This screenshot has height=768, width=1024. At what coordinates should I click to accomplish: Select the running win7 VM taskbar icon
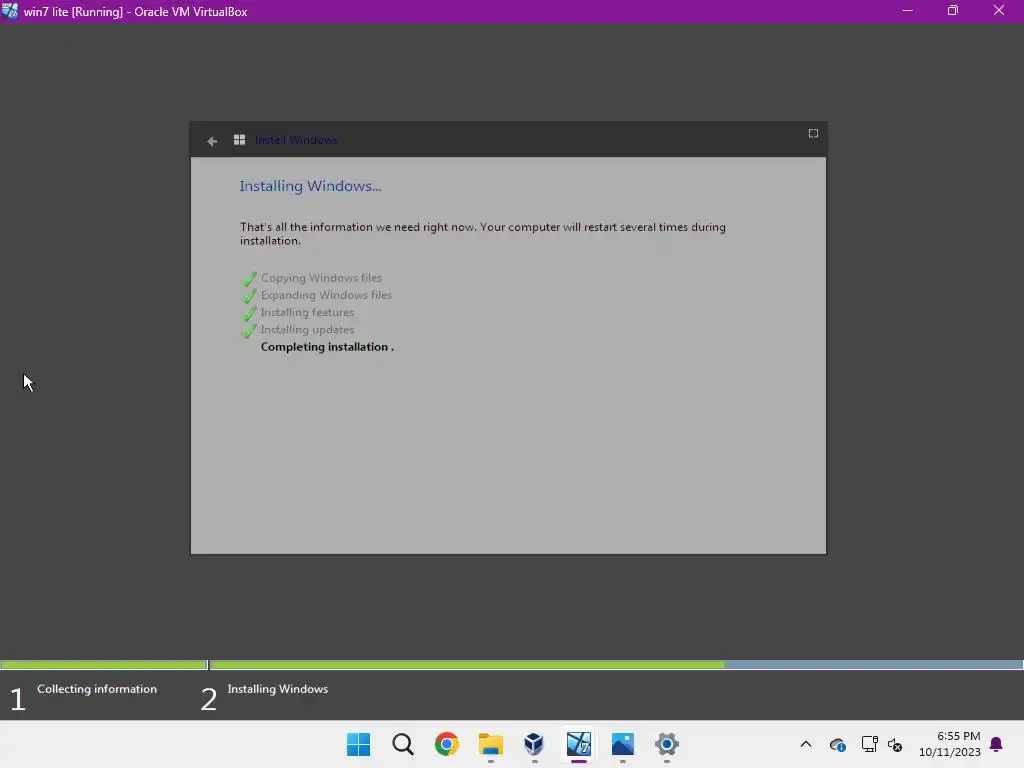click(579, 744)
